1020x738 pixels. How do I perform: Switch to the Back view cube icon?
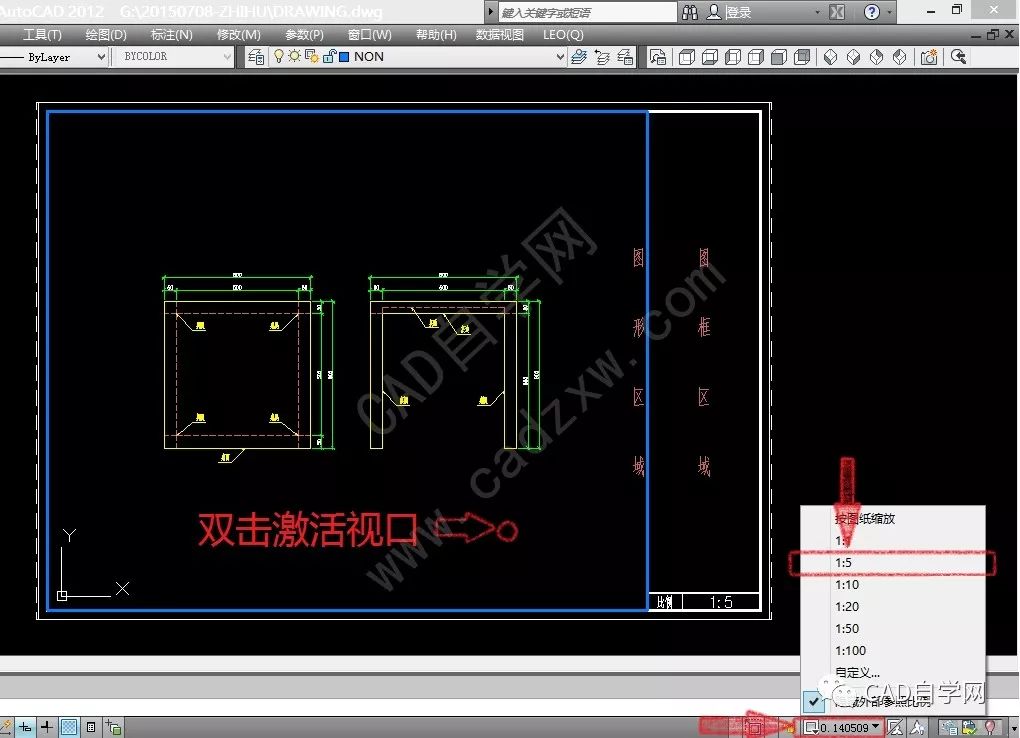(x=803, y=57)
